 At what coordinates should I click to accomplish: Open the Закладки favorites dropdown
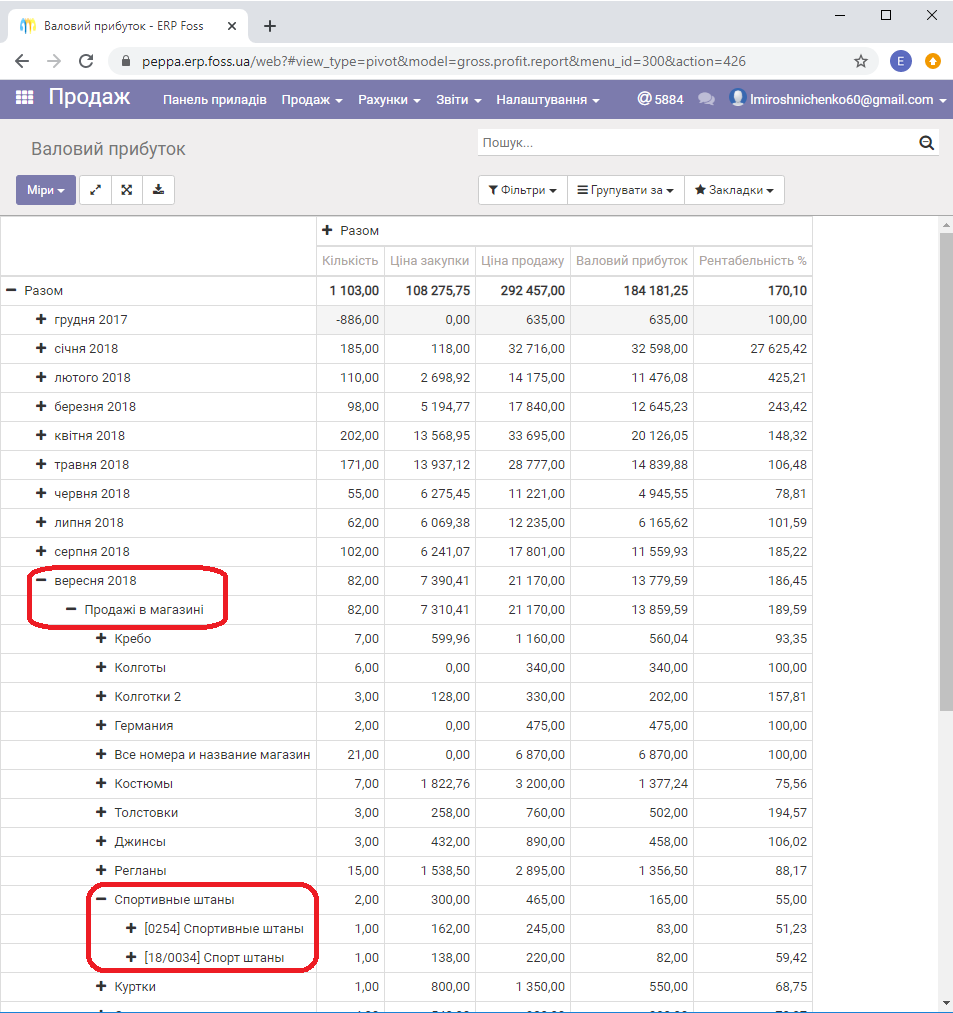click(x=734, y=190)
